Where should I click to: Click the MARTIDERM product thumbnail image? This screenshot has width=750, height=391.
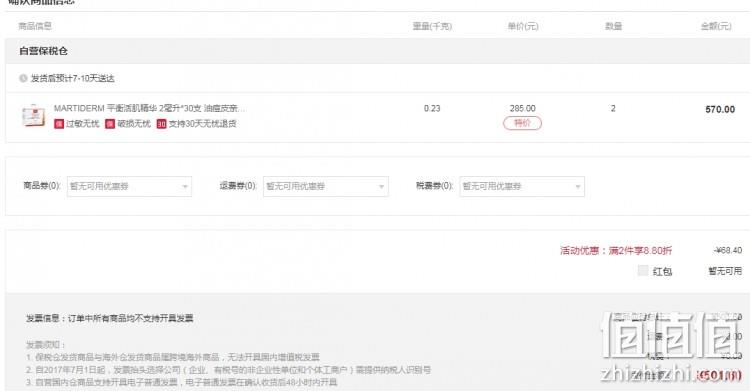coord(33,115)
